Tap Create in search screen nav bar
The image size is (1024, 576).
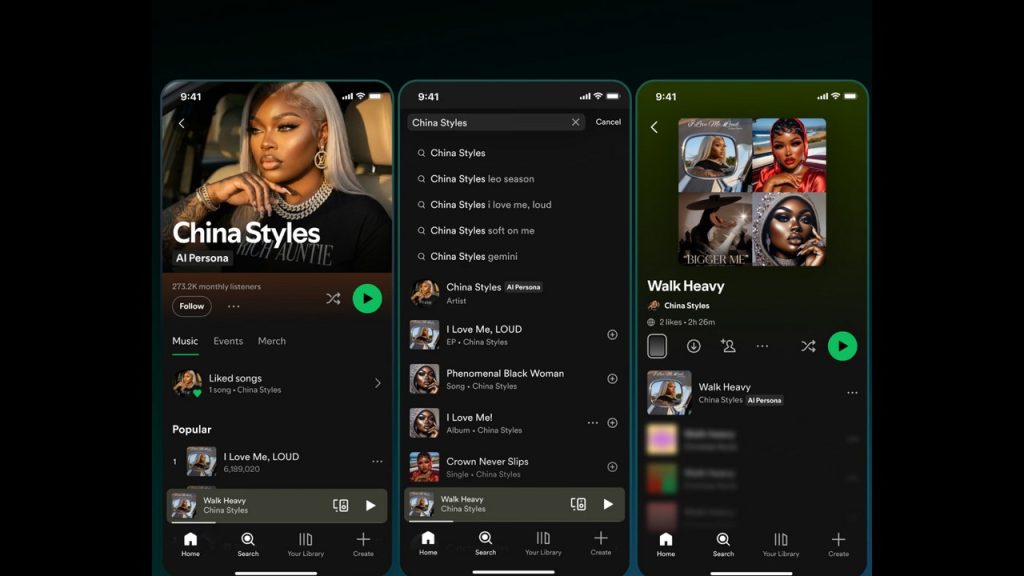[601, 543]
